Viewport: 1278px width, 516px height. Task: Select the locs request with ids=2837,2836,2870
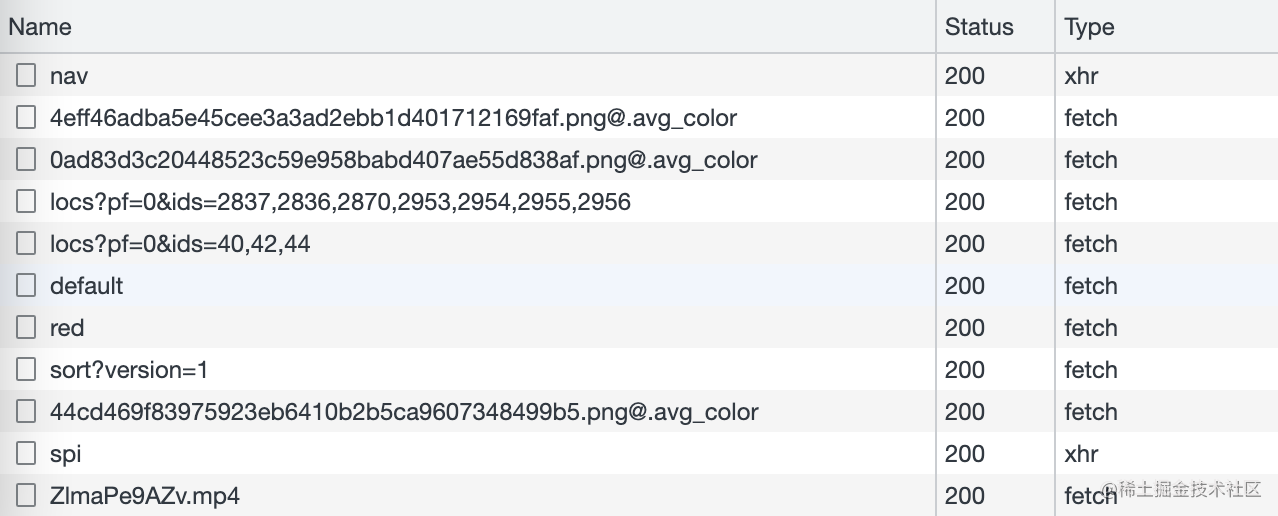340,202
